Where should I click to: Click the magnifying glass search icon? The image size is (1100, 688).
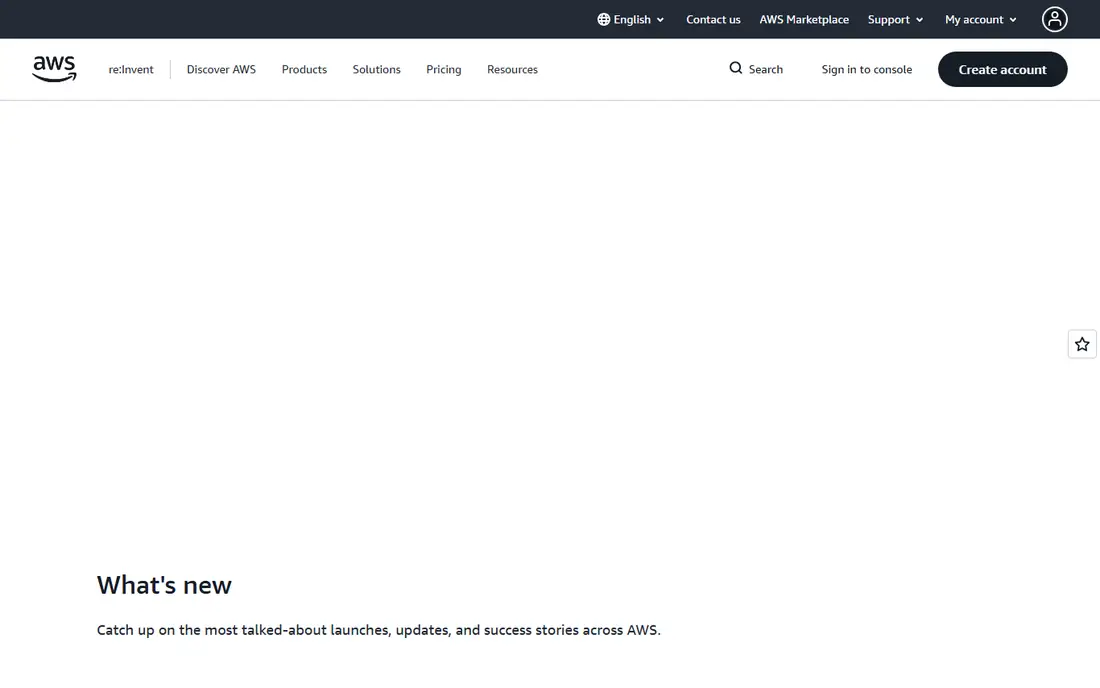(x=735, y=68)
